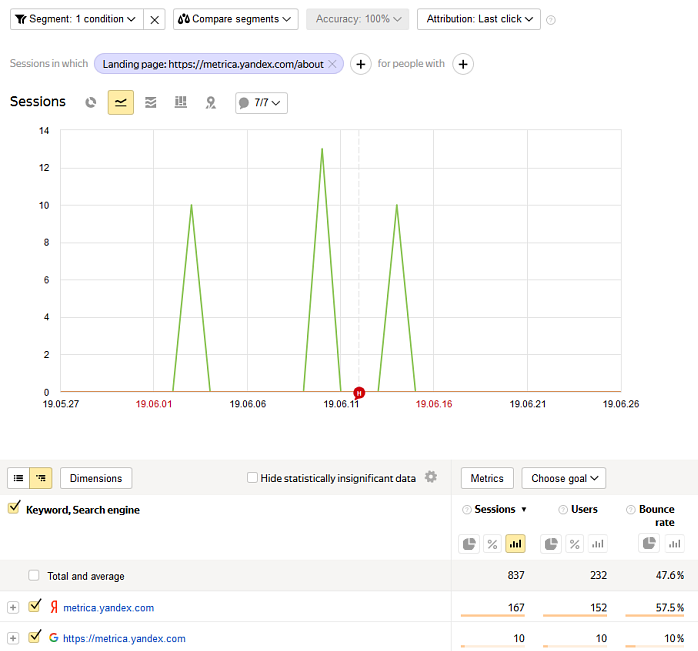Toggle Hide statistically insignificant data checkbox
The width and height of the screenshot is (698, 651).
pos(252,478)
